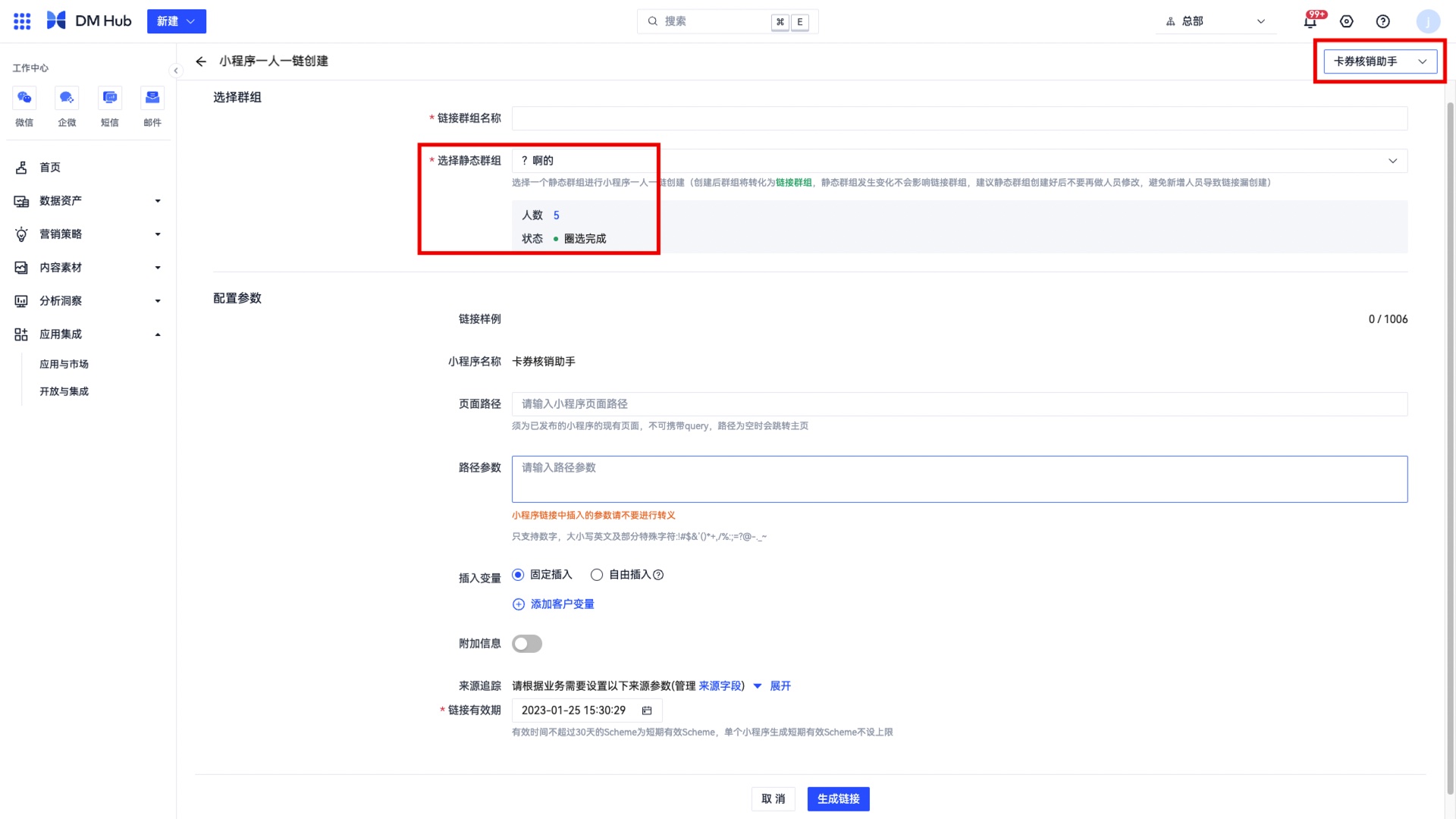Open the app grid launcher icon
Image resolution: width=1456 pixels, height=819 pixels.
22,21
